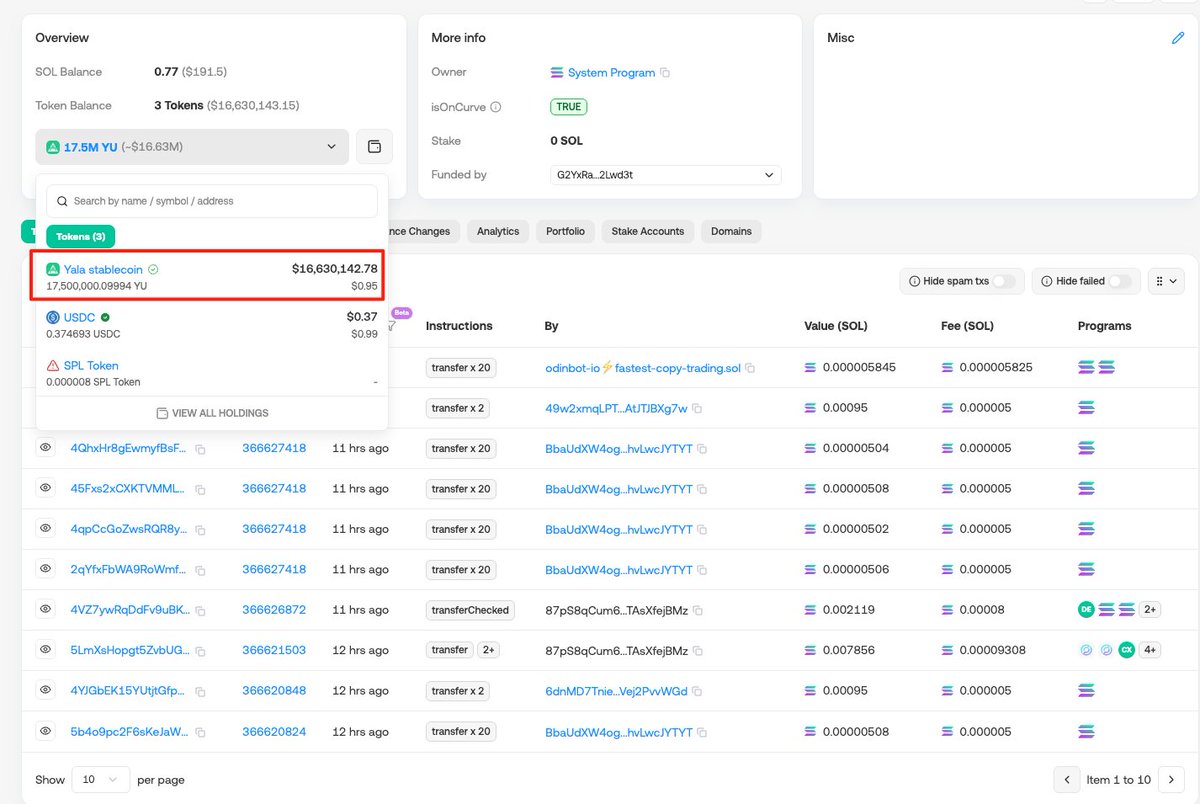This screenshot has width=1200, height=804.
Task: Click the USDC token logo
Action: [54, 317]
